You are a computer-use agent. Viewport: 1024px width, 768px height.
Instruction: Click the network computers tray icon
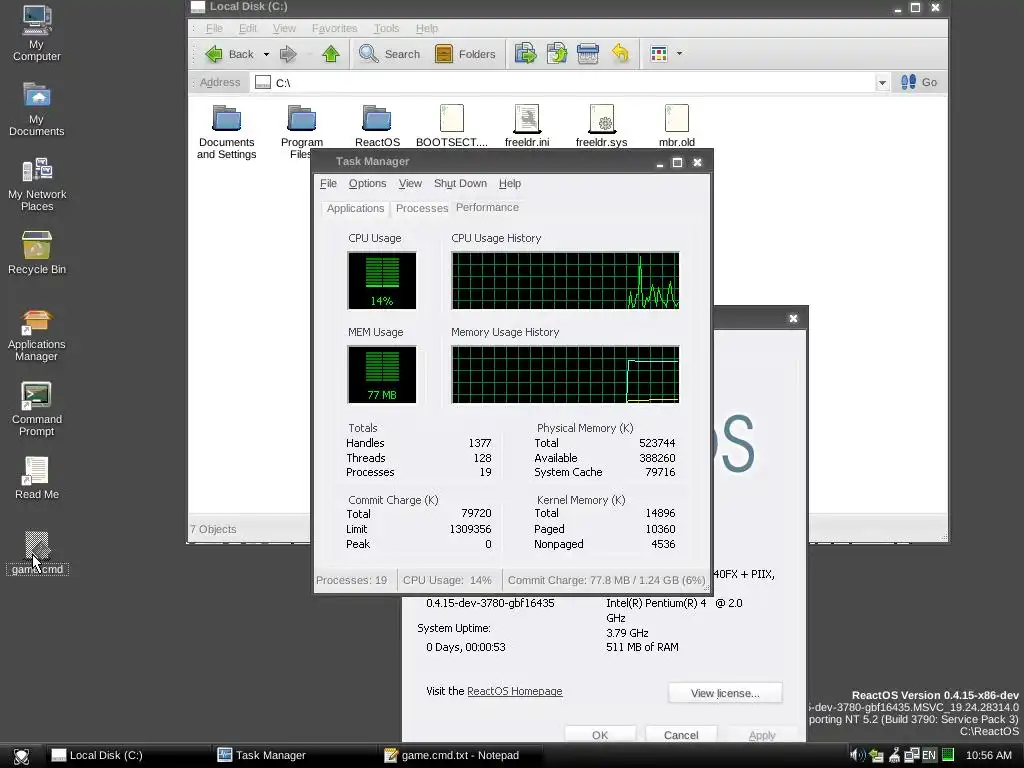(912, 755)
